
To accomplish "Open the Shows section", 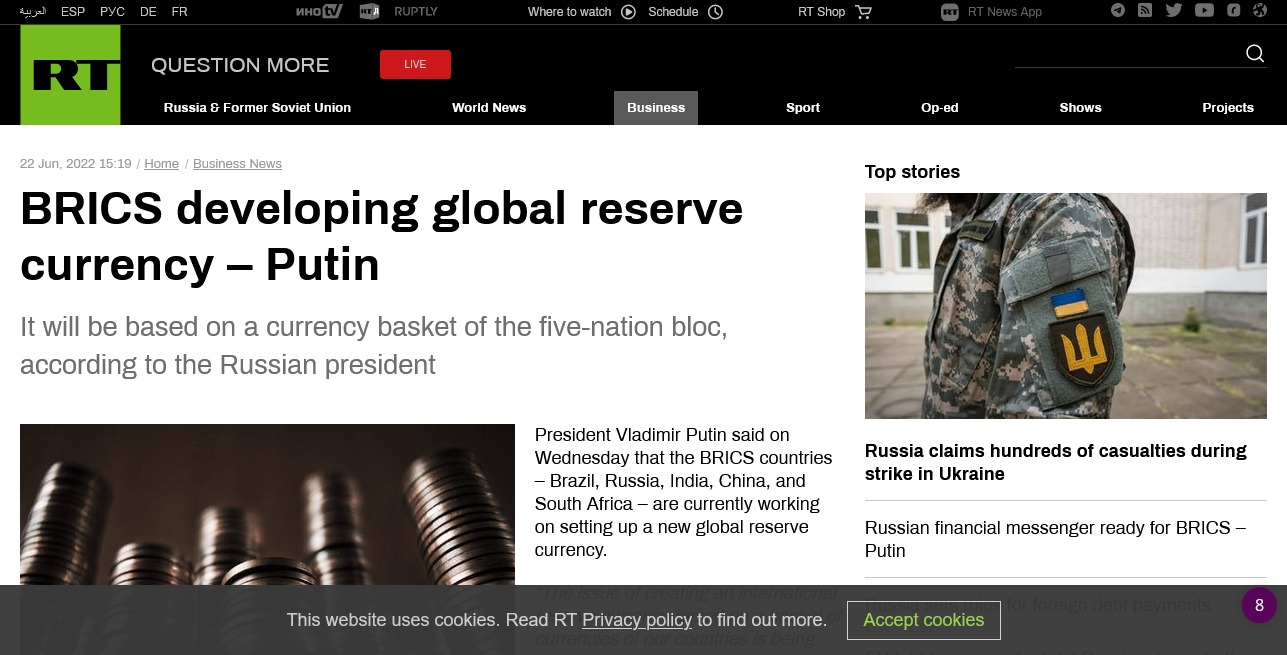I will coord(1081,108).
